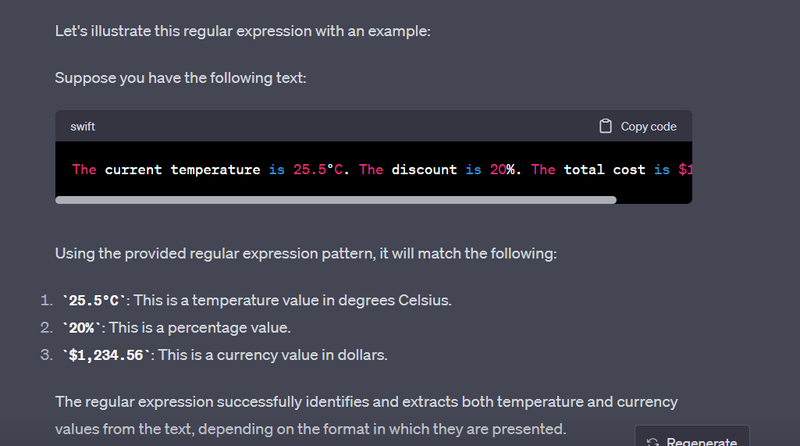Click 'currency value in dollars' description
This screenshot has width=800, height=446.
tap(308, 355)
